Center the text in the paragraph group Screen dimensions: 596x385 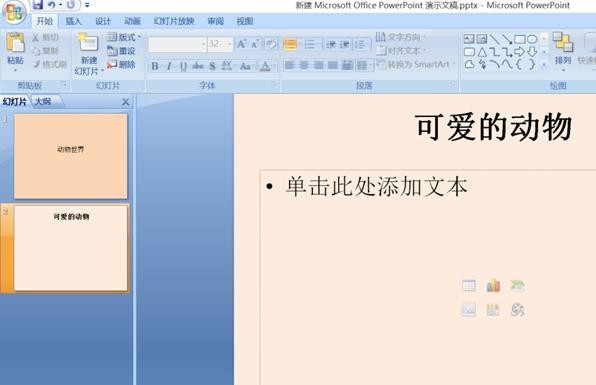point(304,65)
